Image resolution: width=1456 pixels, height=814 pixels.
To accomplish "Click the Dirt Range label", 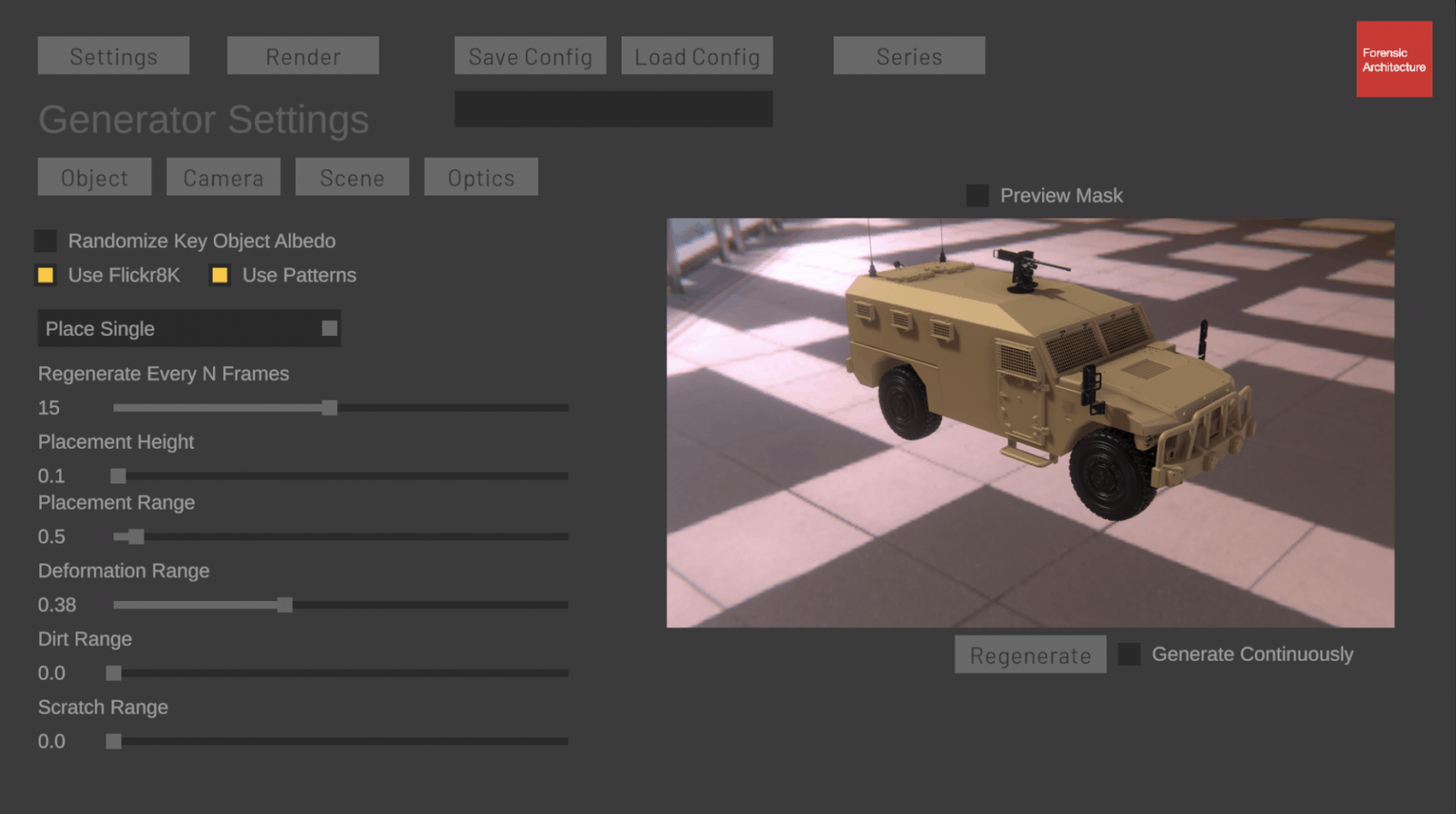I will [x=85, y=639].
